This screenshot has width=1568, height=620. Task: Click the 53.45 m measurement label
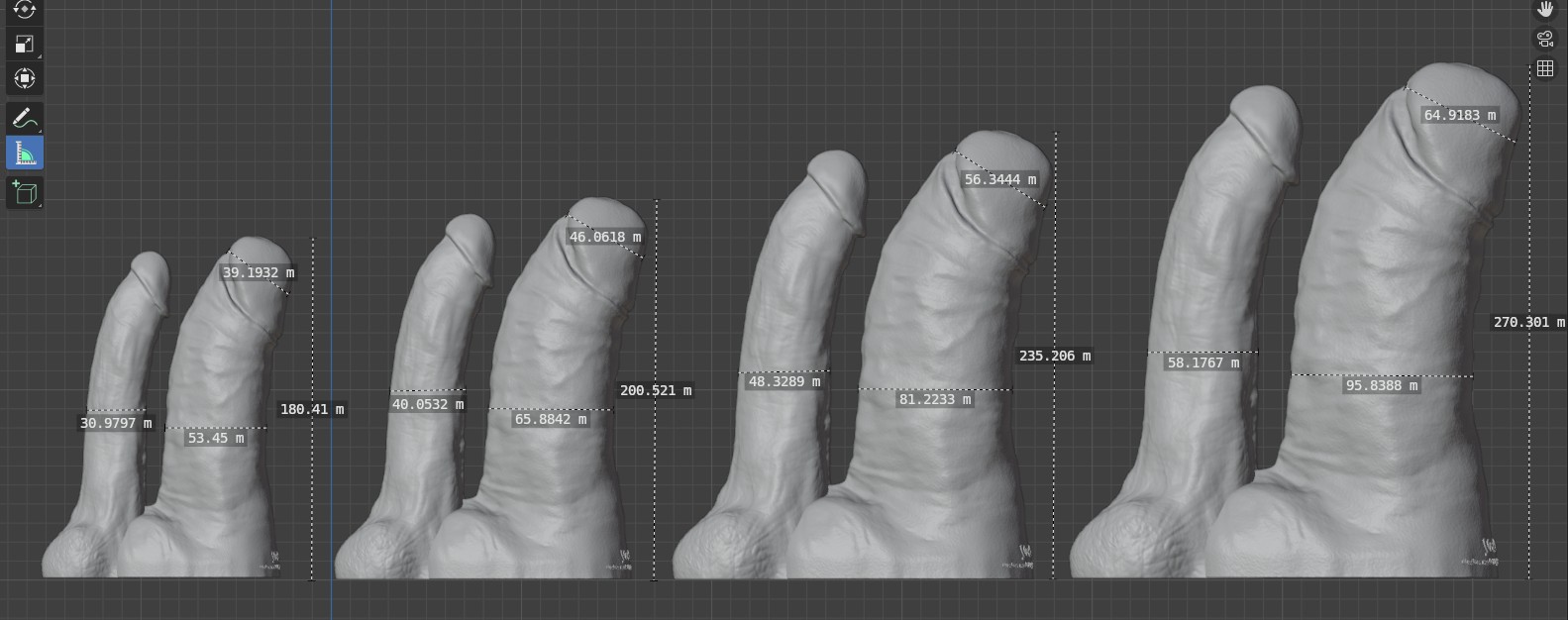coord(216,438)
